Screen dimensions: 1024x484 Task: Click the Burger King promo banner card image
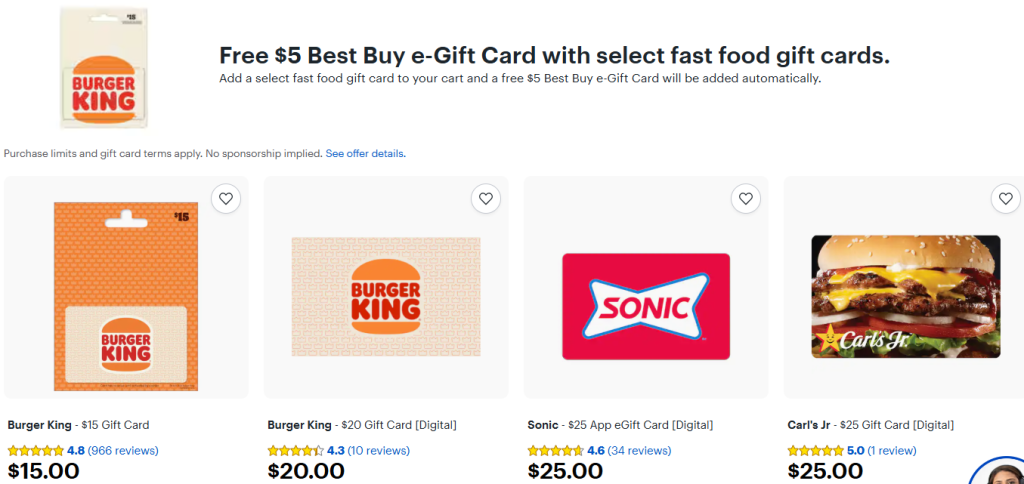point(103,67)
